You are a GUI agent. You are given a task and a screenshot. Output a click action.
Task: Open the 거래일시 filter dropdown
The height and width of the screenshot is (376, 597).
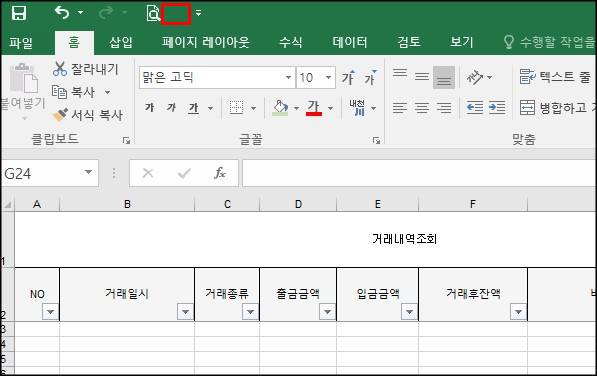pyautogui.click(x=185, y=312)
